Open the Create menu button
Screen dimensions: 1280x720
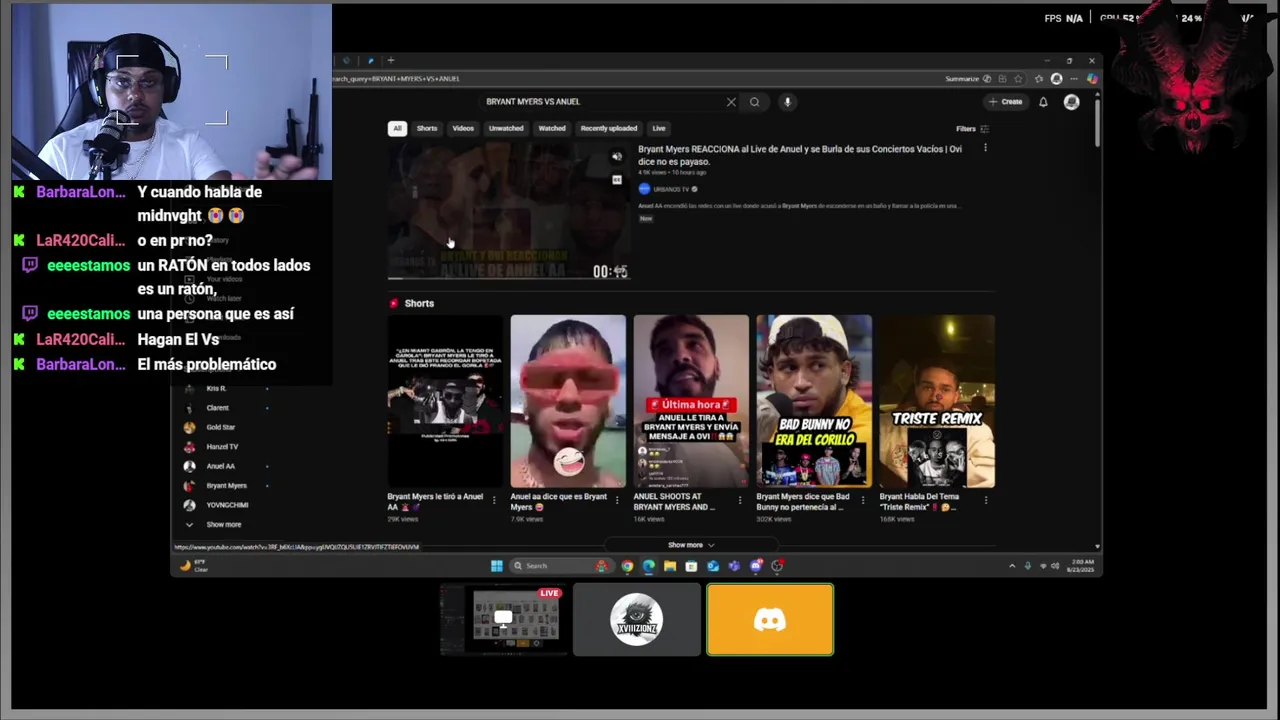[x=1006, y=101]
